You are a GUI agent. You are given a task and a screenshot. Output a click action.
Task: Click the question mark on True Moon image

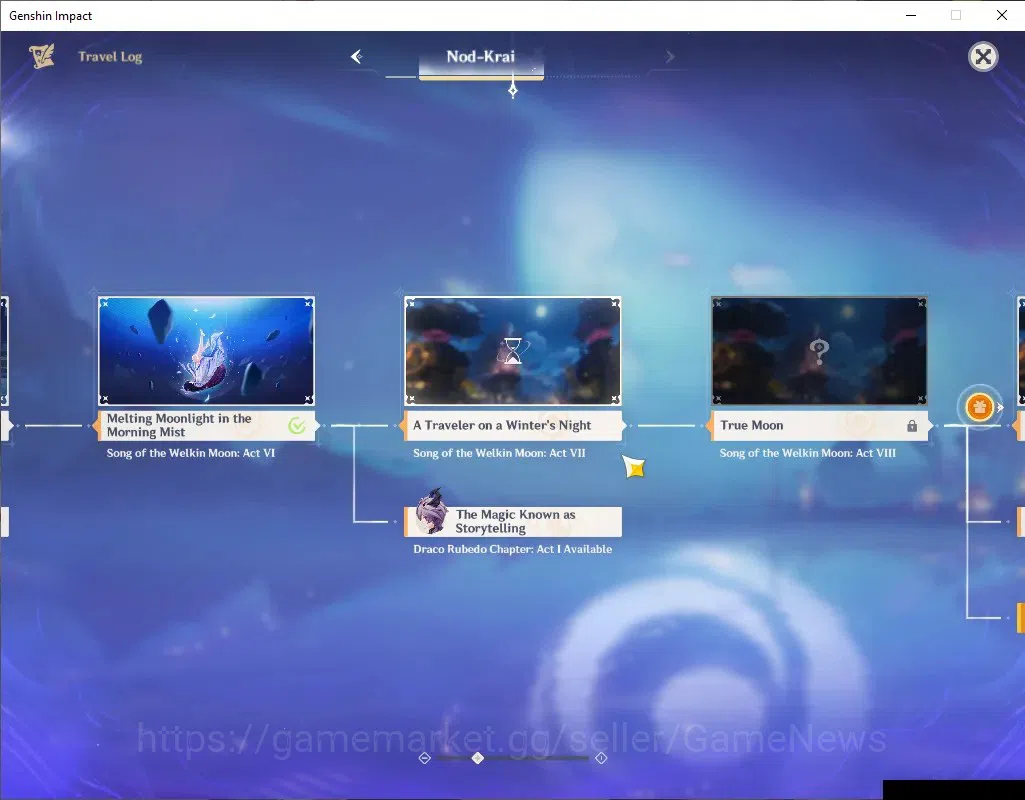click(x=819, y=352)
